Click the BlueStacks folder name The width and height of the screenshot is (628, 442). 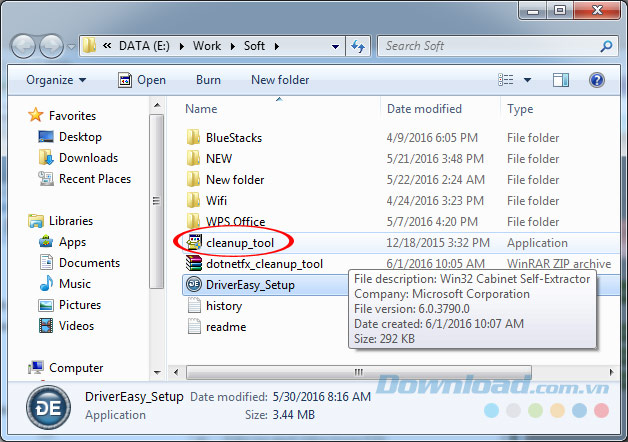pyautogui.click(x=234, y=138)
